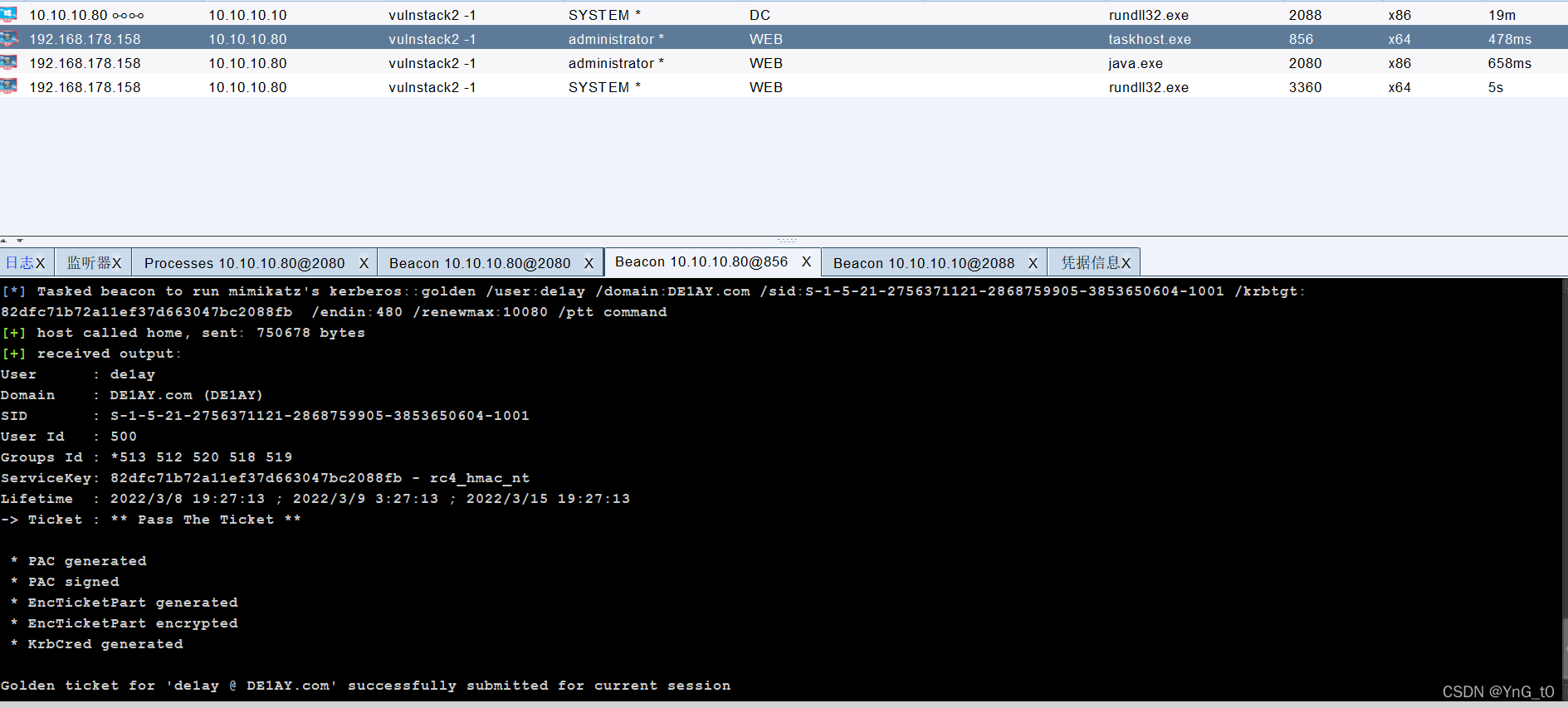Click the 'KrbCred generated' line
Screen dimensions: 1568x708
tap(96, 644)
